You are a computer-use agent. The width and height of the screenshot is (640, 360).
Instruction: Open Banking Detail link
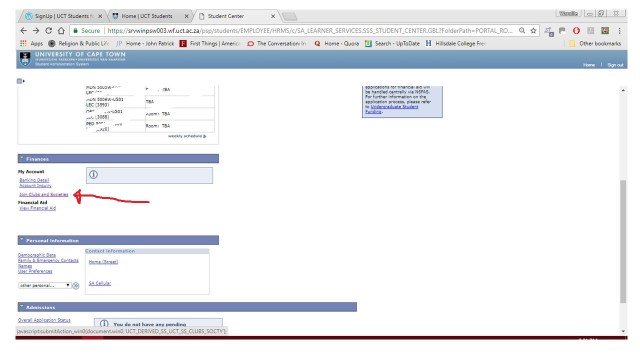[x=34, y=180]
